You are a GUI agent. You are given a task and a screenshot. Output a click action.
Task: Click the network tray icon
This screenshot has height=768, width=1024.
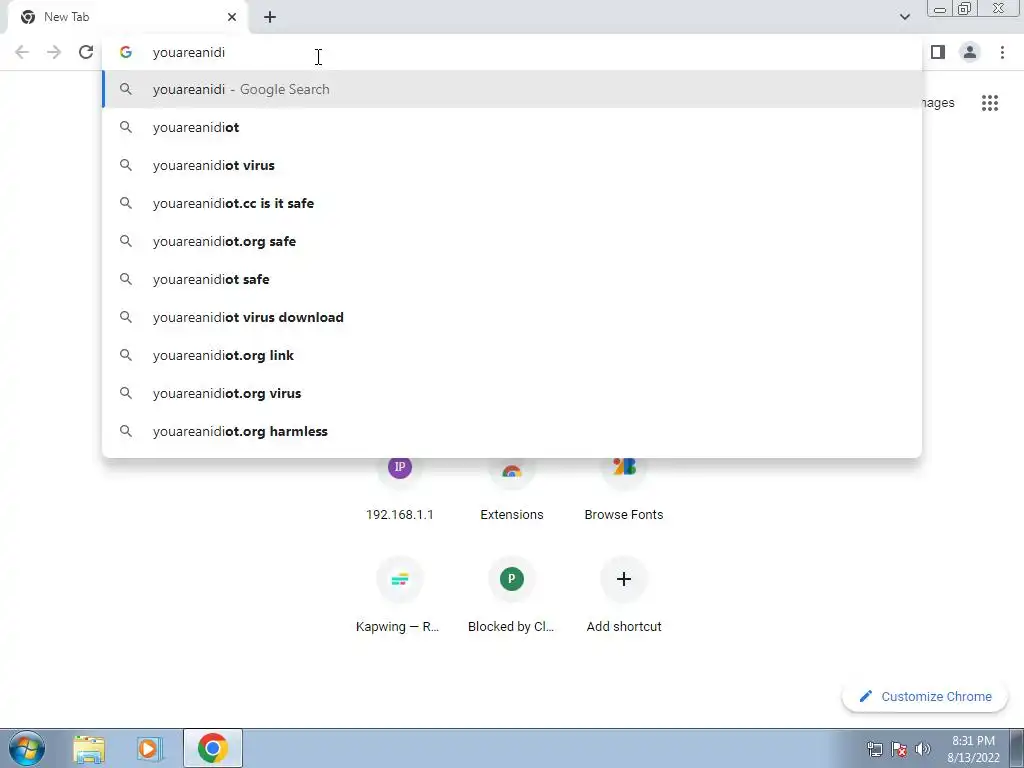[874, 749]
